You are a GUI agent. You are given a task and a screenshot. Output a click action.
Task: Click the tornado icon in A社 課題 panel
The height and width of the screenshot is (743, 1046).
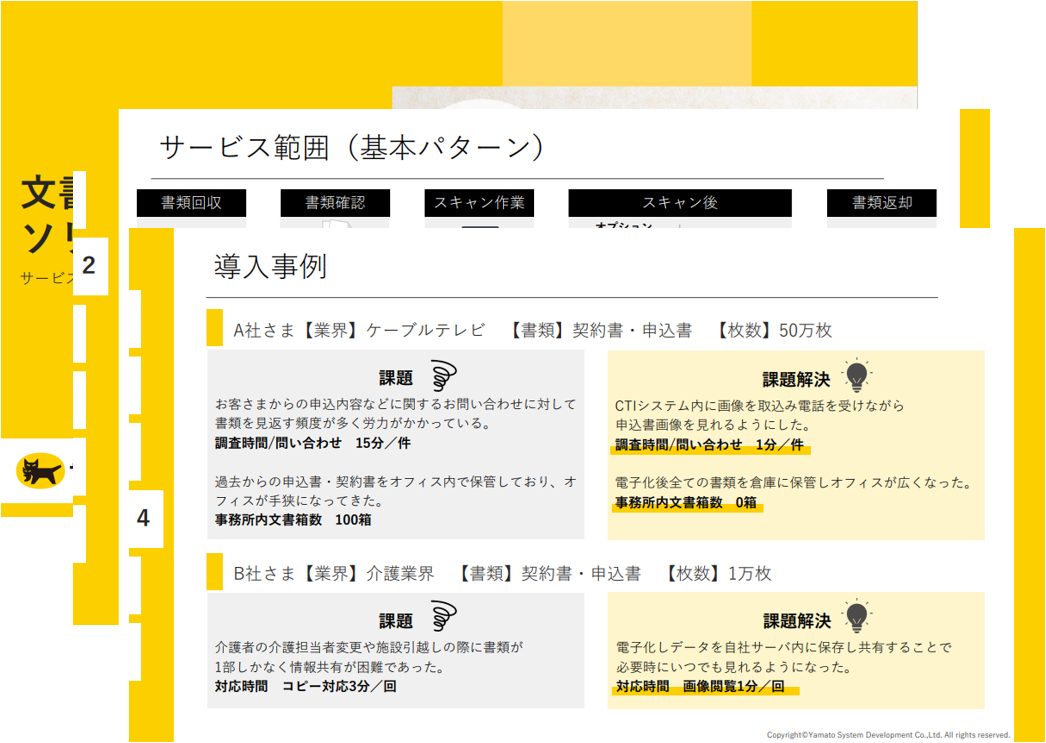444,376
